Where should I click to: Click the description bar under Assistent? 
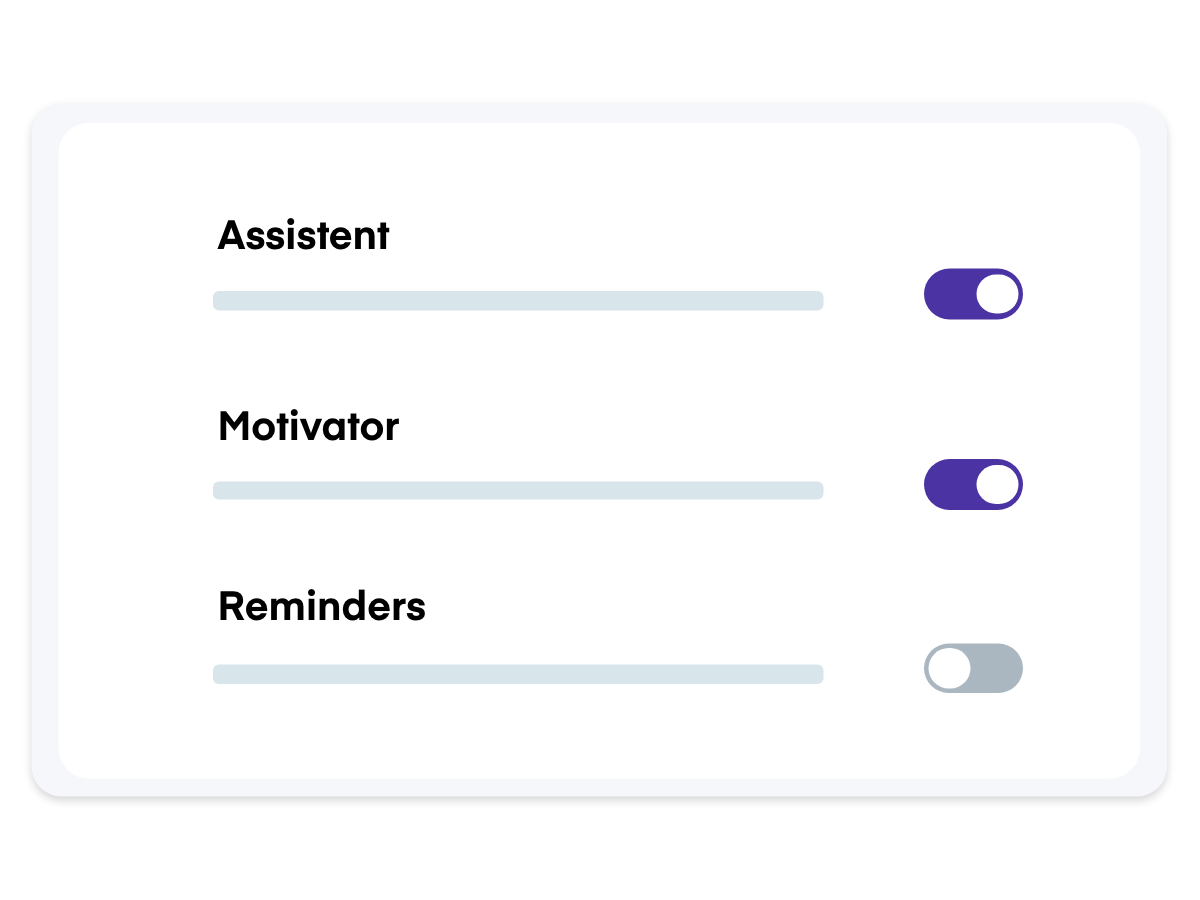[x=518, y=301]
